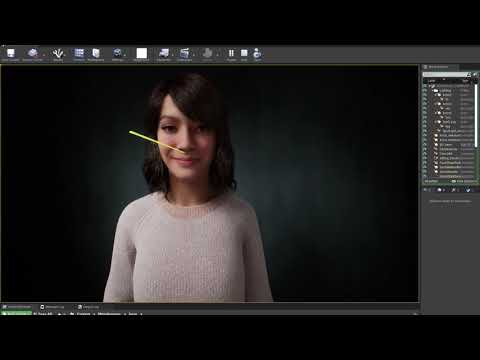Pause the running simulation
The height and width of the screenshot is (360, 480).
[231, 54]
